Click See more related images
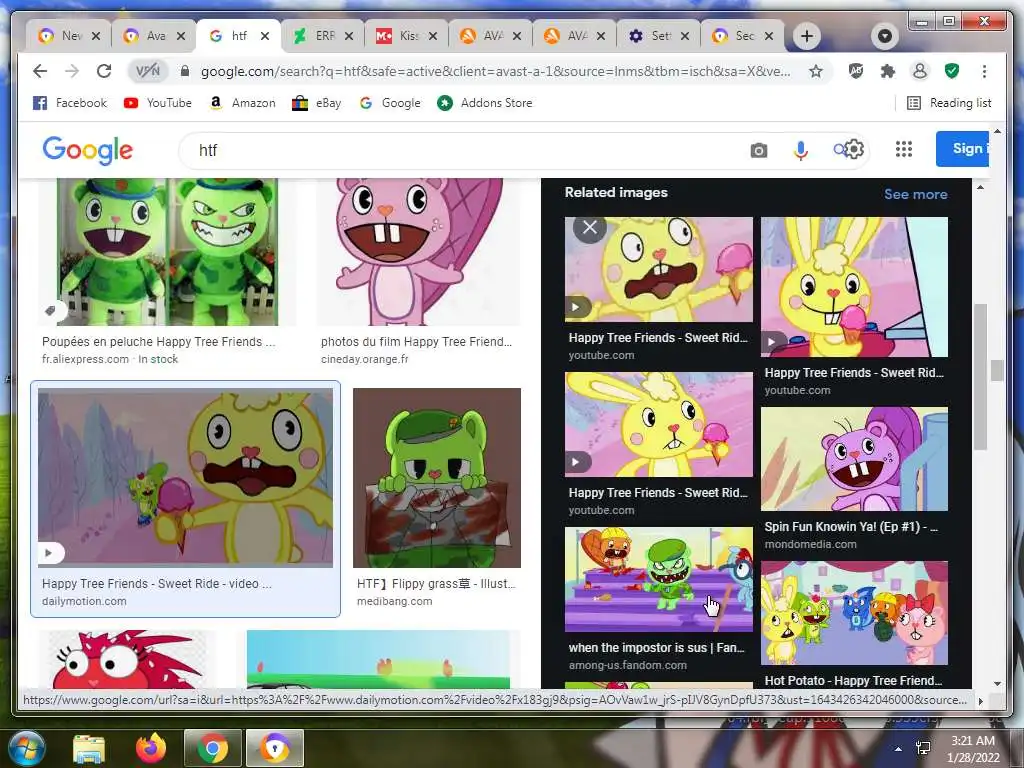Screen dimensions: 1024x768 click(916, 194)
